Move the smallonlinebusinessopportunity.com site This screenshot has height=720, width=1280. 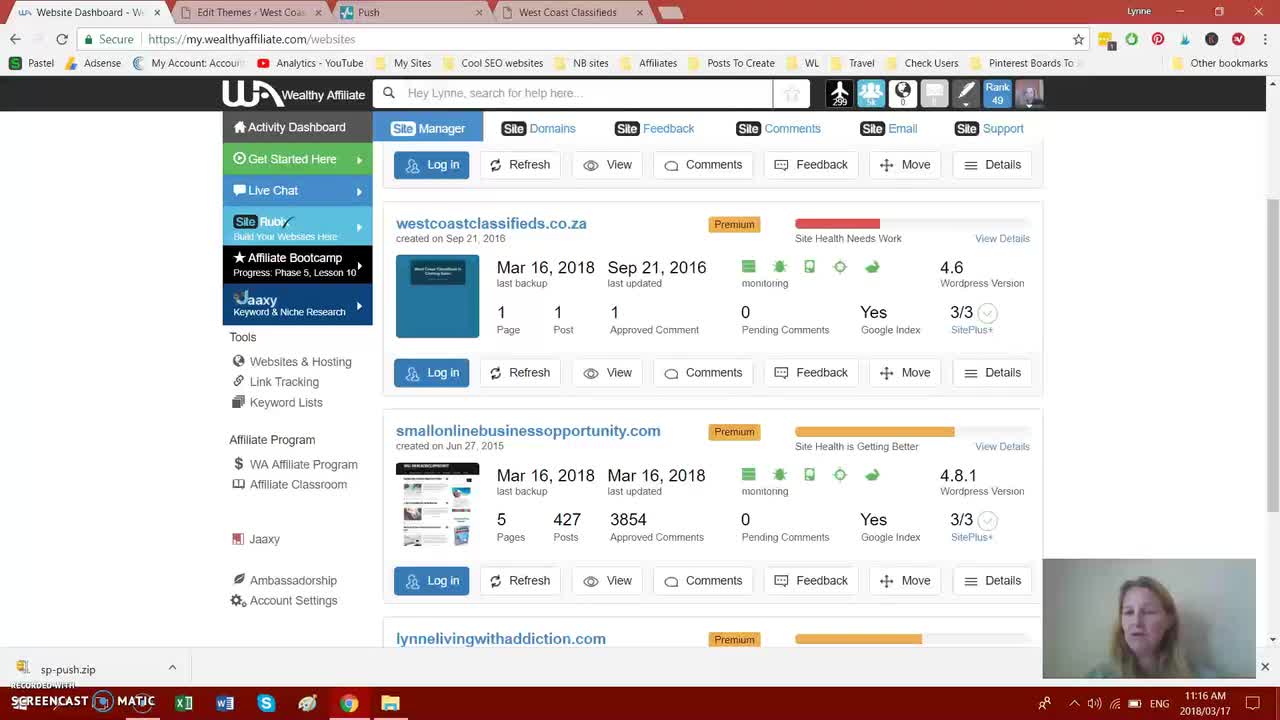(905, 580)
